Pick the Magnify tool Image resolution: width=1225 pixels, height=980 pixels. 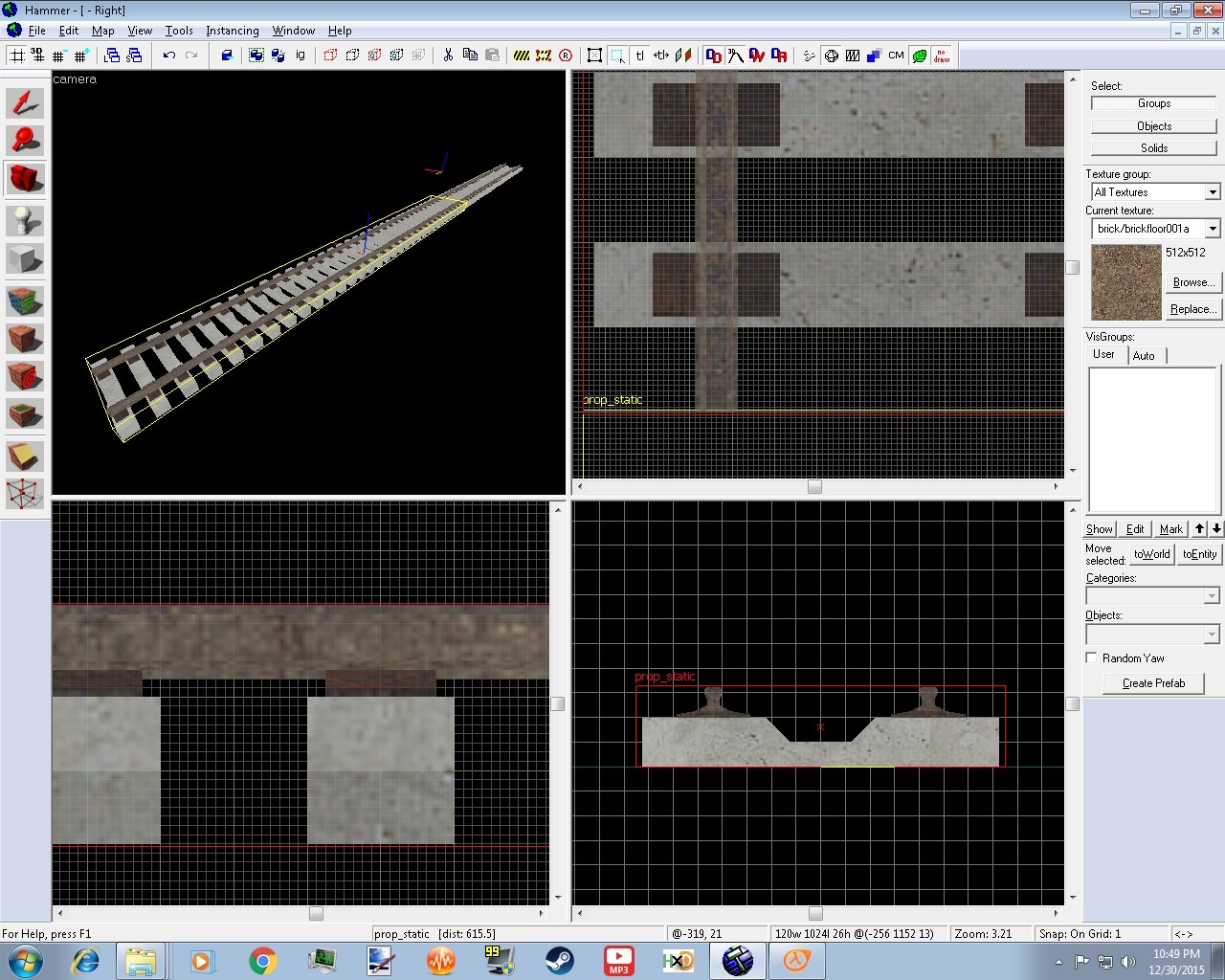point(25,141)
